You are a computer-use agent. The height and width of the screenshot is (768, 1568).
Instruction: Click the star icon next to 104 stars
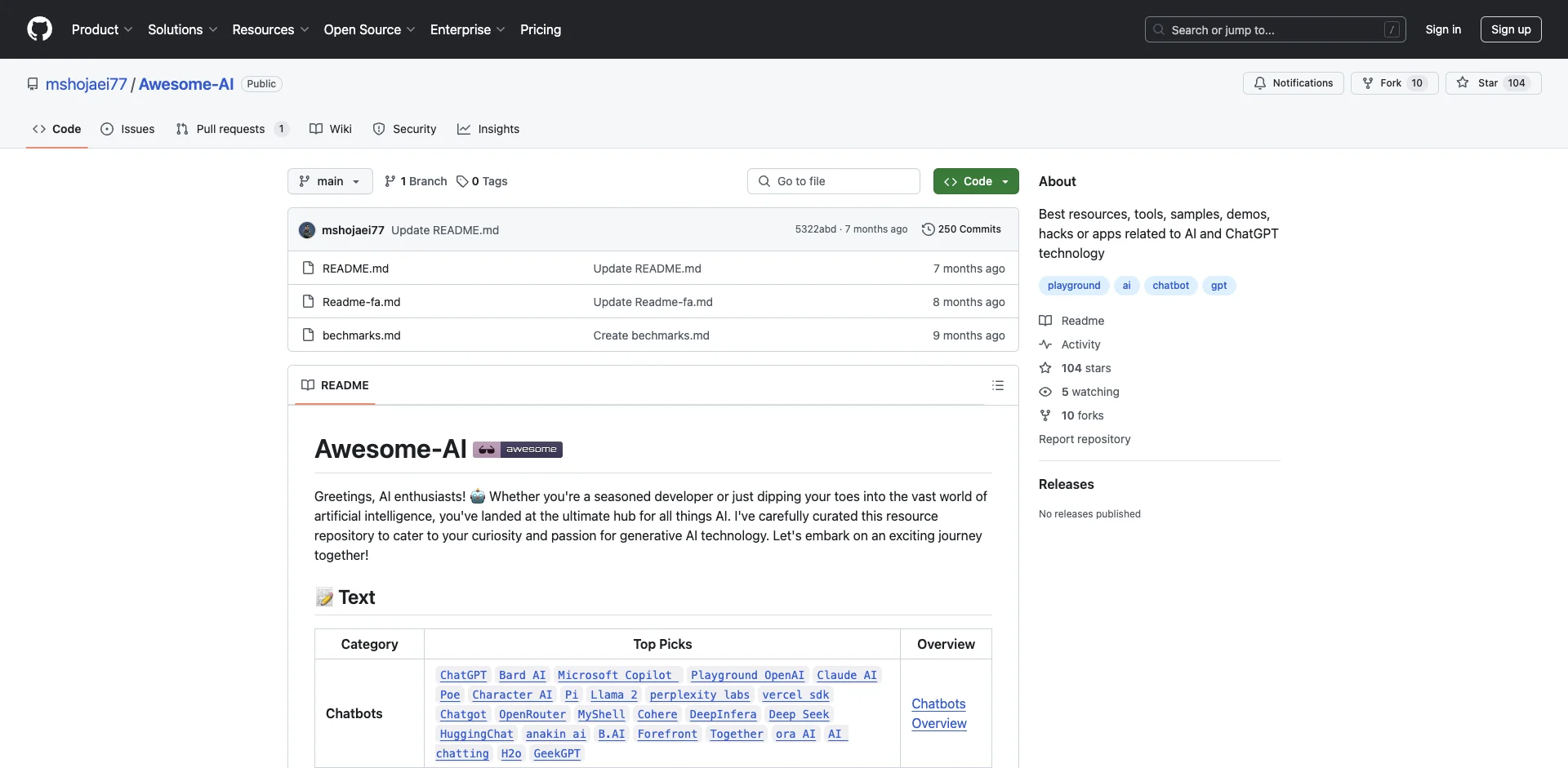tap(1045, 367)
